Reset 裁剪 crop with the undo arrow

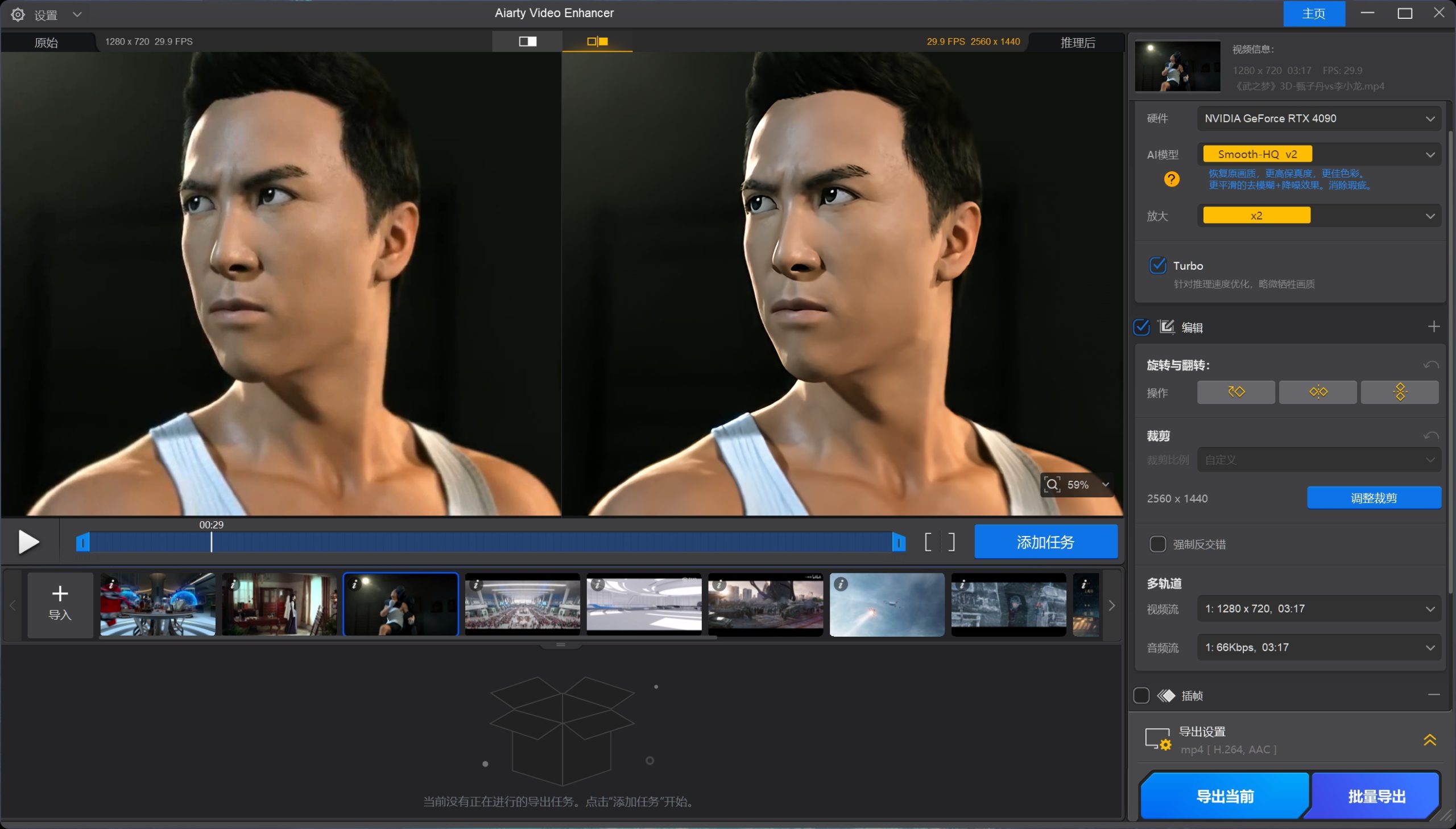[1430, 436]
